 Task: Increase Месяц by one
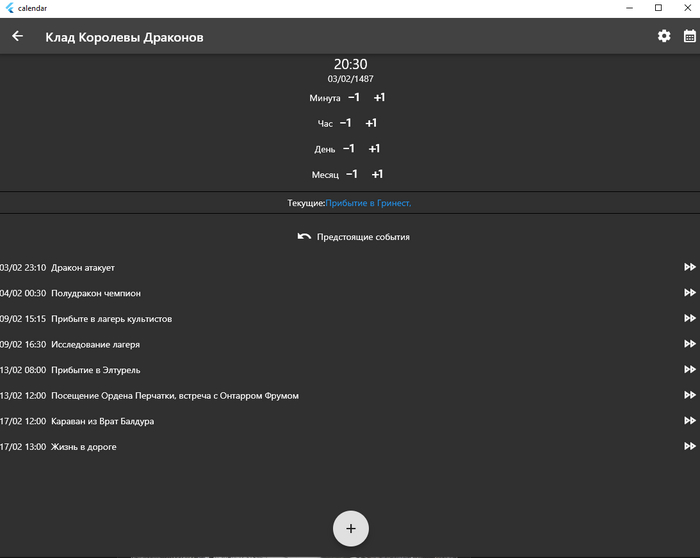click(377, 174)
